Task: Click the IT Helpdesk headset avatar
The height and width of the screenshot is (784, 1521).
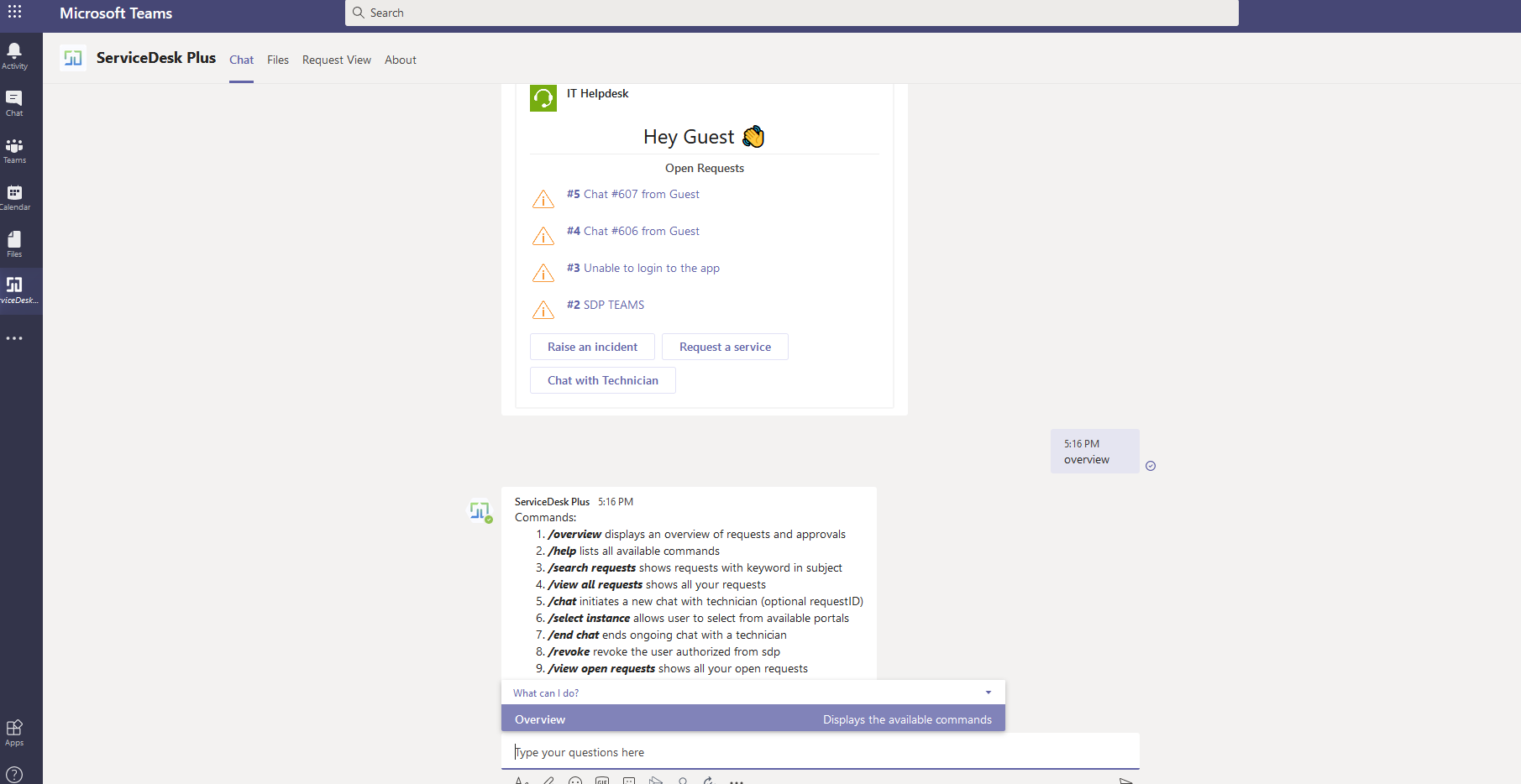Action: point(543,98)
